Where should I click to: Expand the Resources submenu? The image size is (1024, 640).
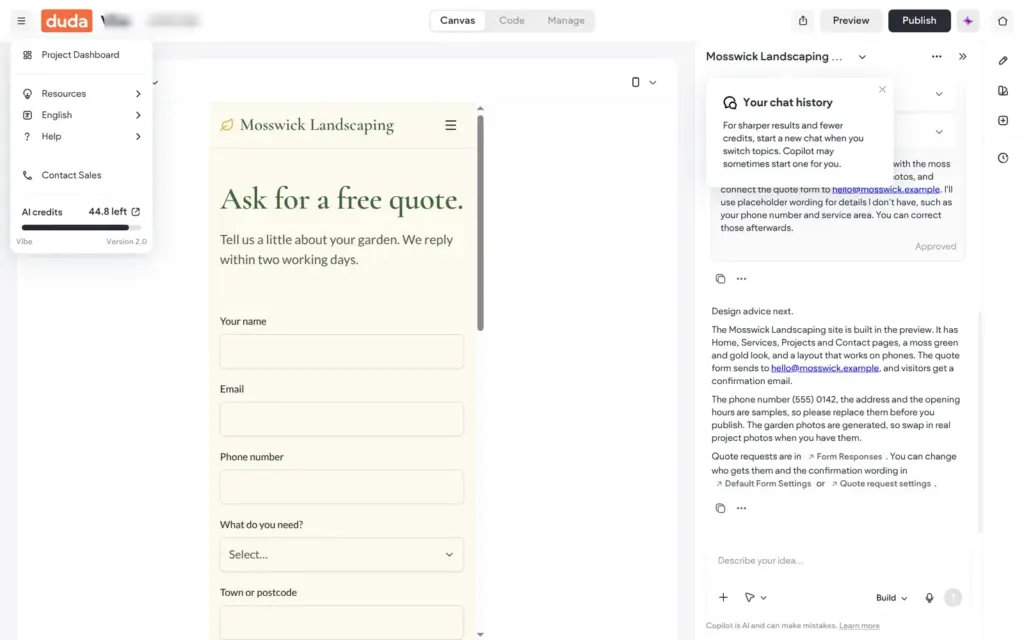coord(82,93)
